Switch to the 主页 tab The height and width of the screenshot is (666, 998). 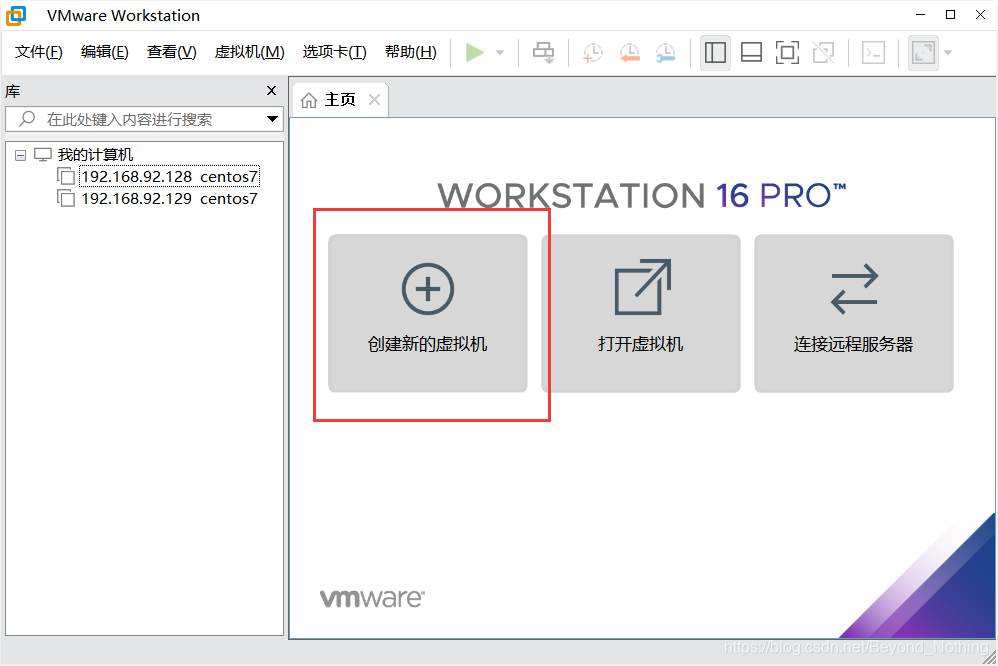click(340, 100)
